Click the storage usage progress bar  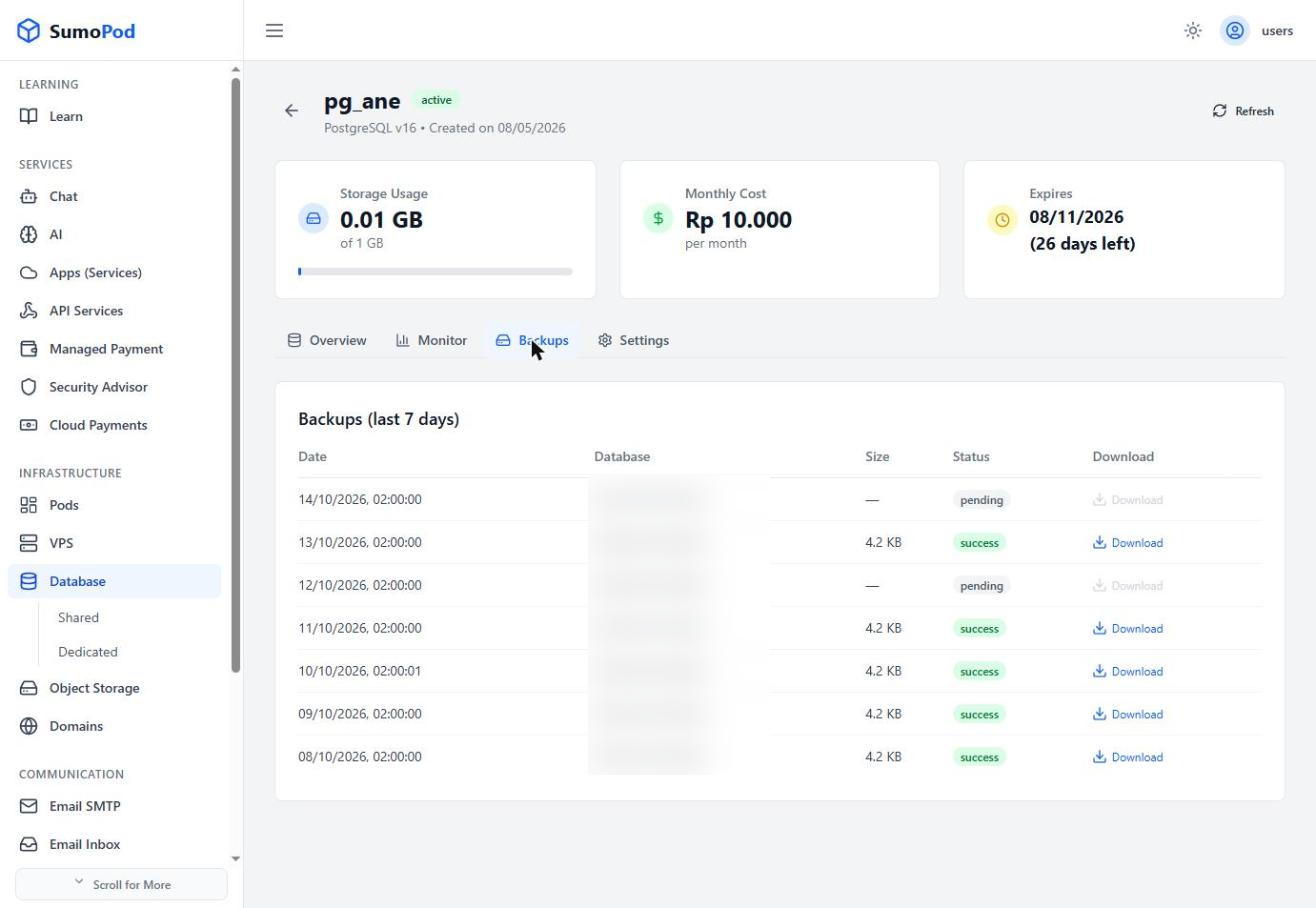(435, 271)
